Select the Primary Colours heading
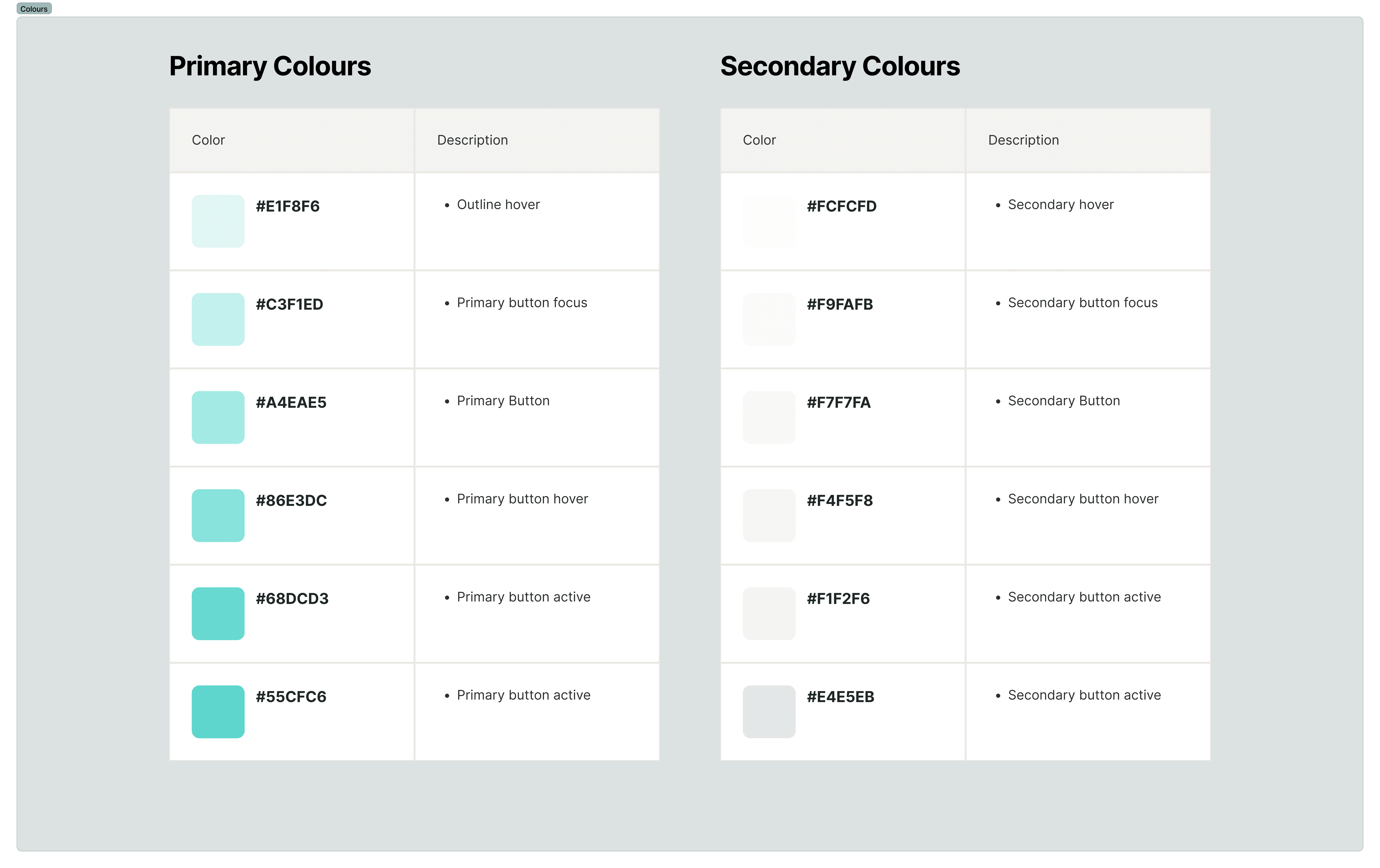 pos(270,66)
